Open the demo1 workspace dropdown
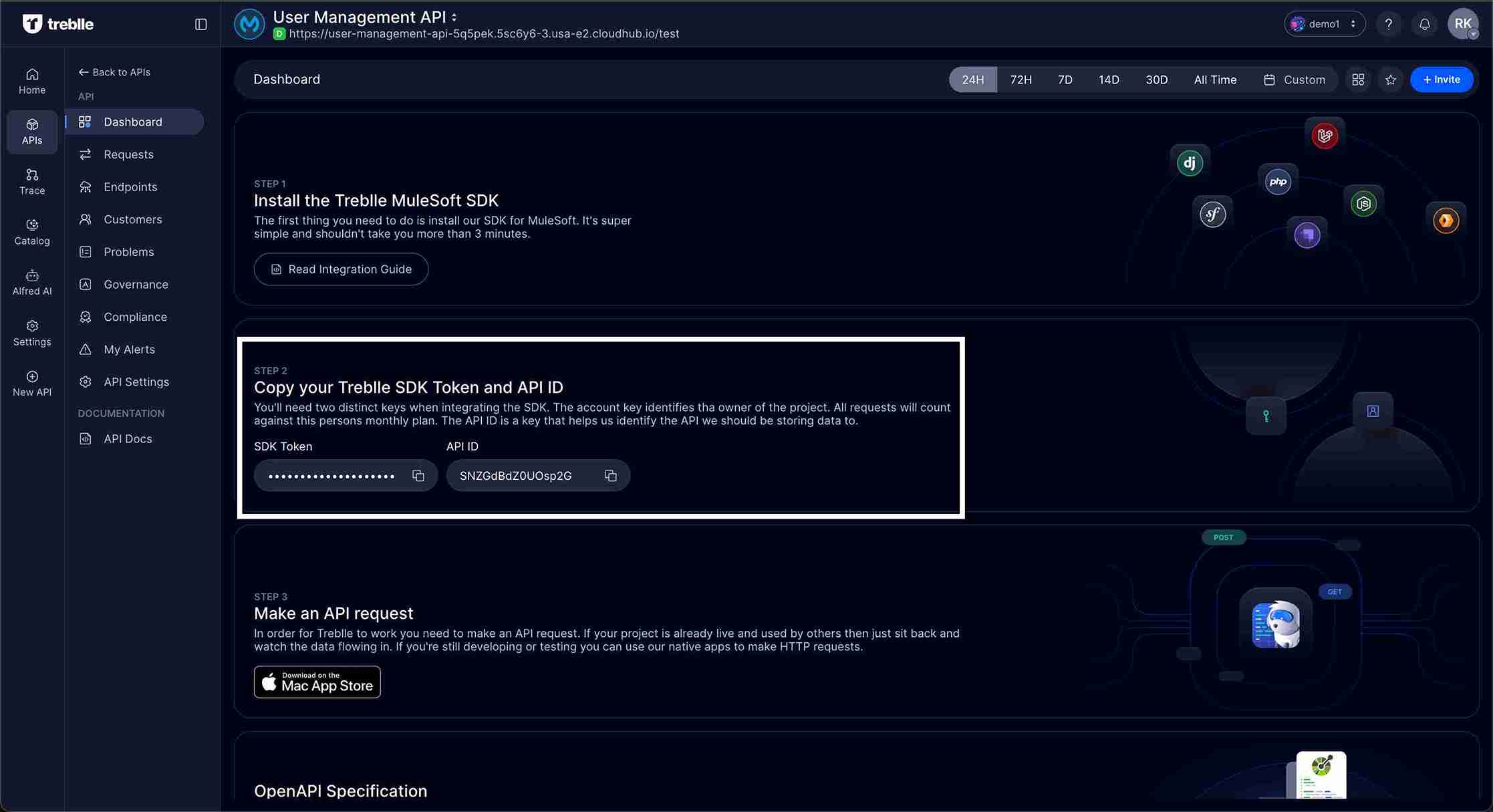Image resolution: width=1493 pixels, height=812 pixels. (x=1325, y=24)
